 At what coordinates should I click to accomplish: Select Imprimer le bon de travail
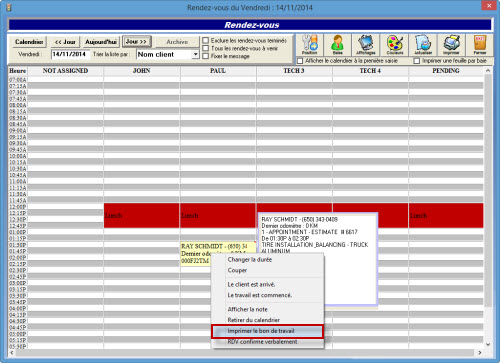point(267,331)
